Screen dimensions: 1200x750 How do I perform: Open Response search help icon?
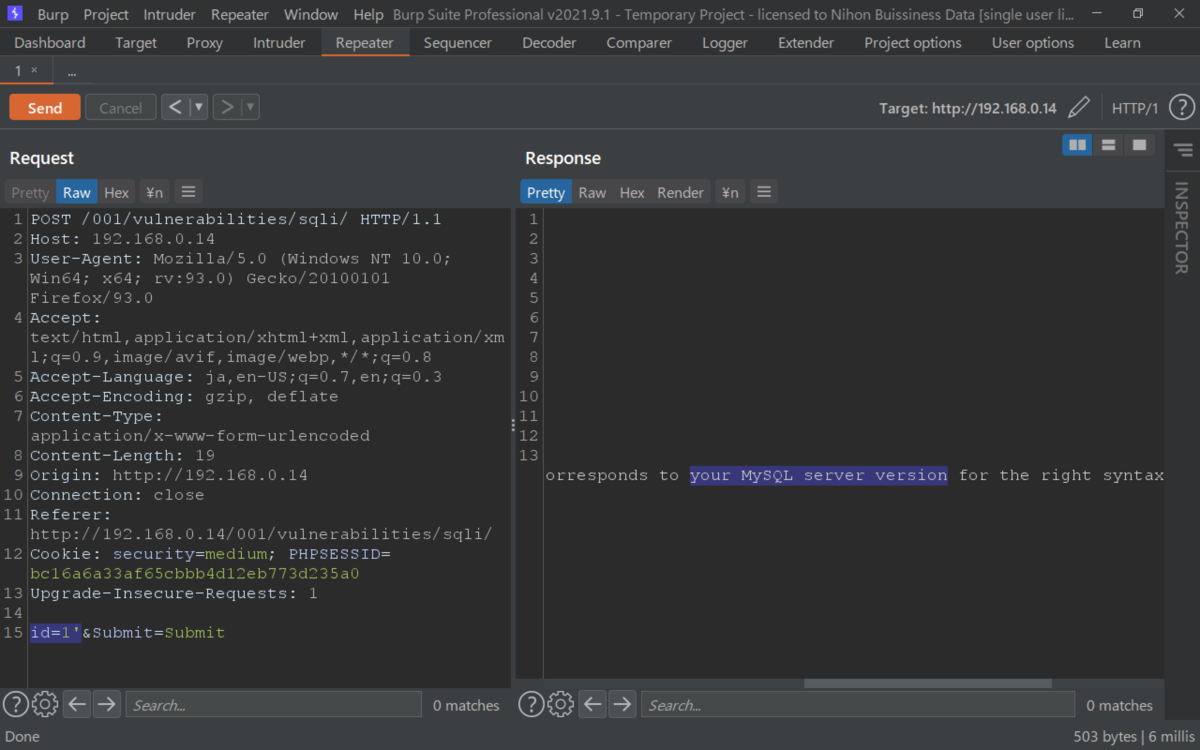pos(532,704)
